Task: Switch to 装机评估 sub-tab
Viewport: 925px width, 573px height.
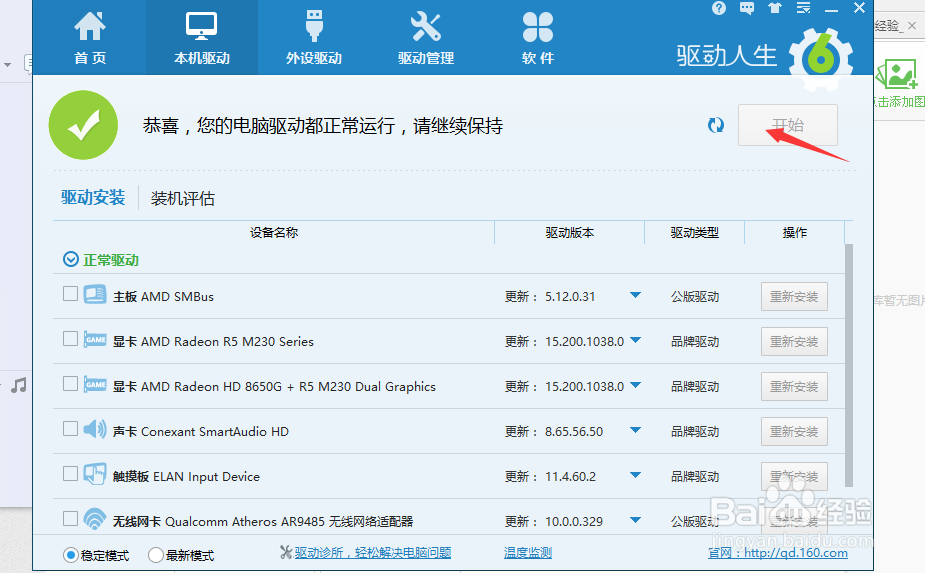Action: coord(183,198)
